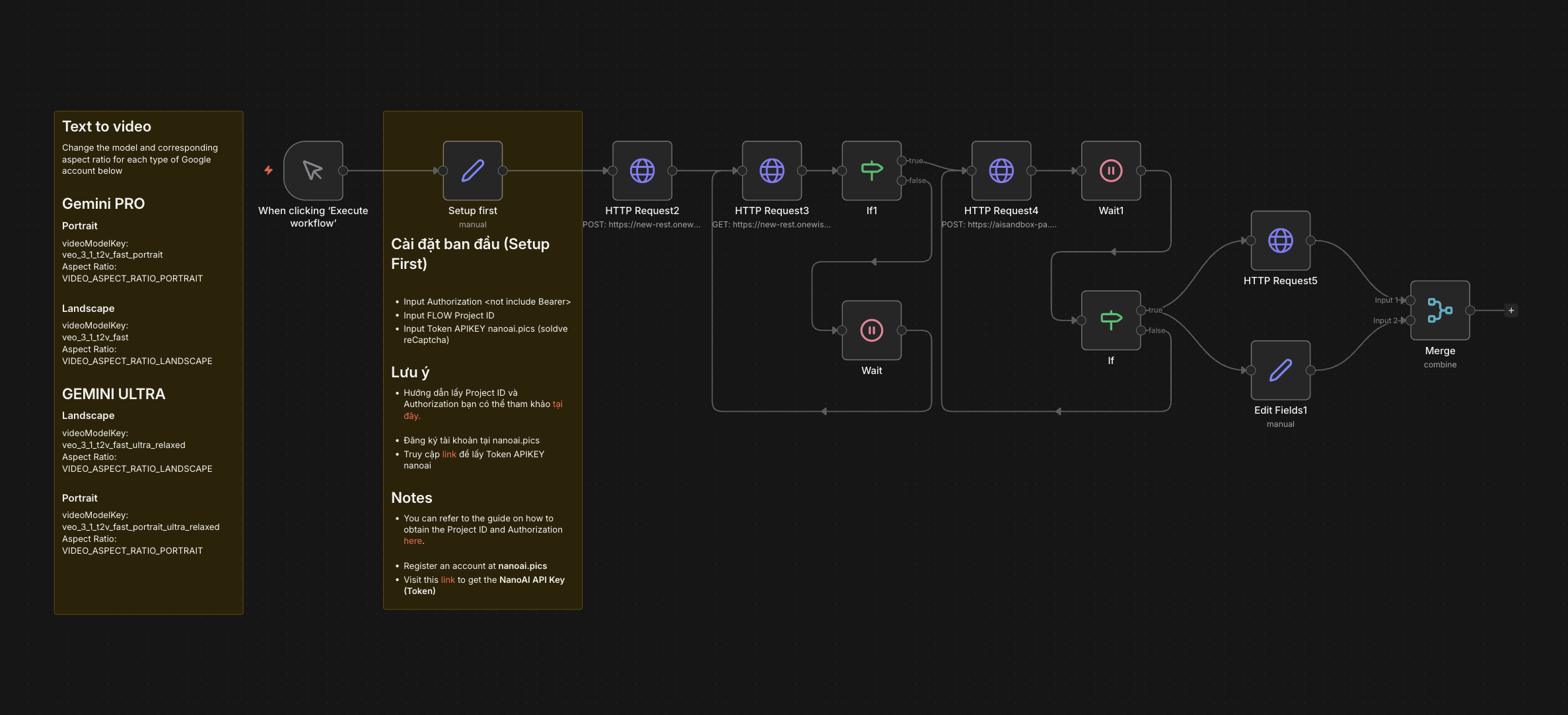
Task: Click the If1 true output connector
Action: tap(902, 161)
